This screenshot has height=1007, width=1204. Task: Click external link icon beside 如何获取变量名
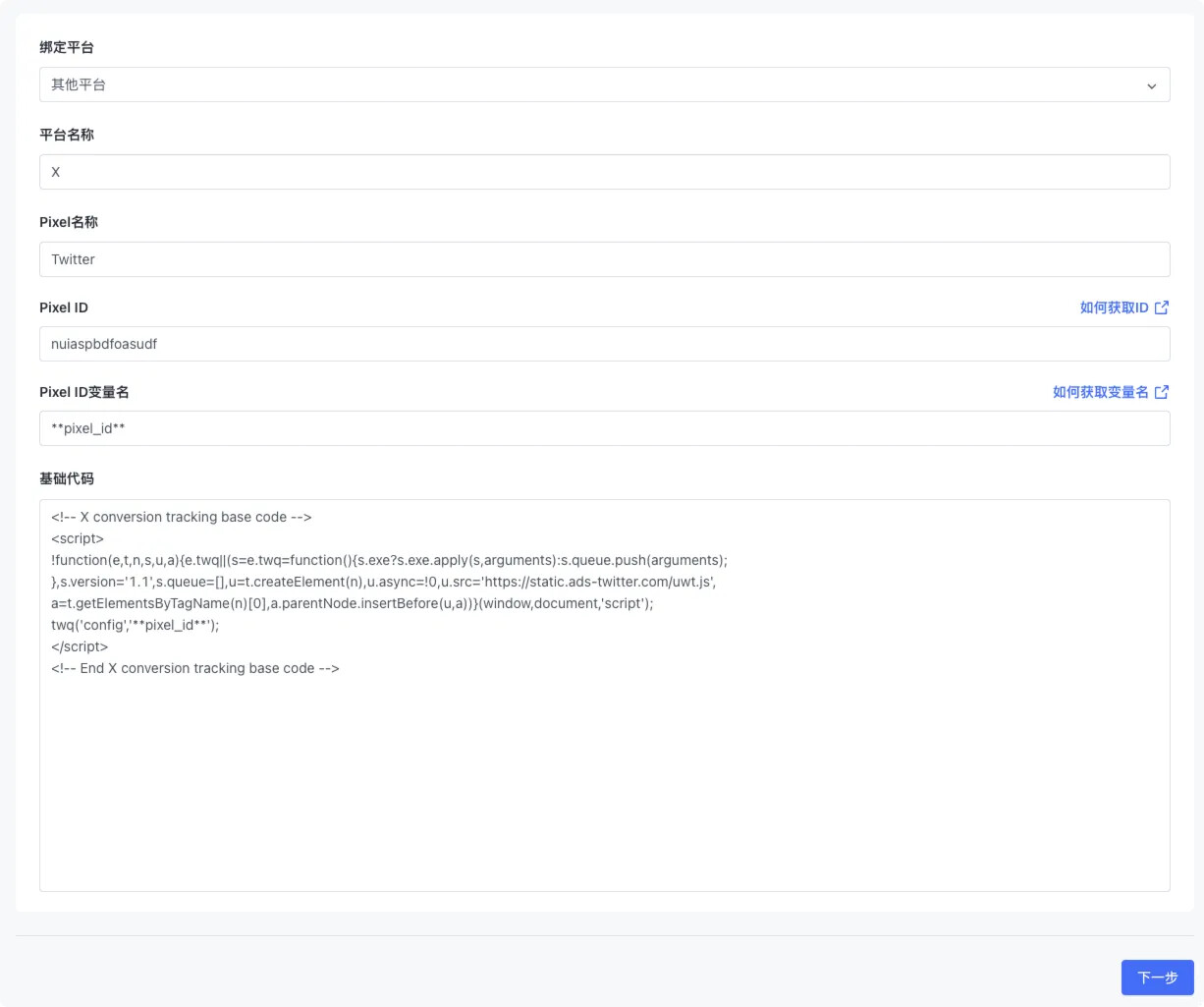pos(1162,392)
